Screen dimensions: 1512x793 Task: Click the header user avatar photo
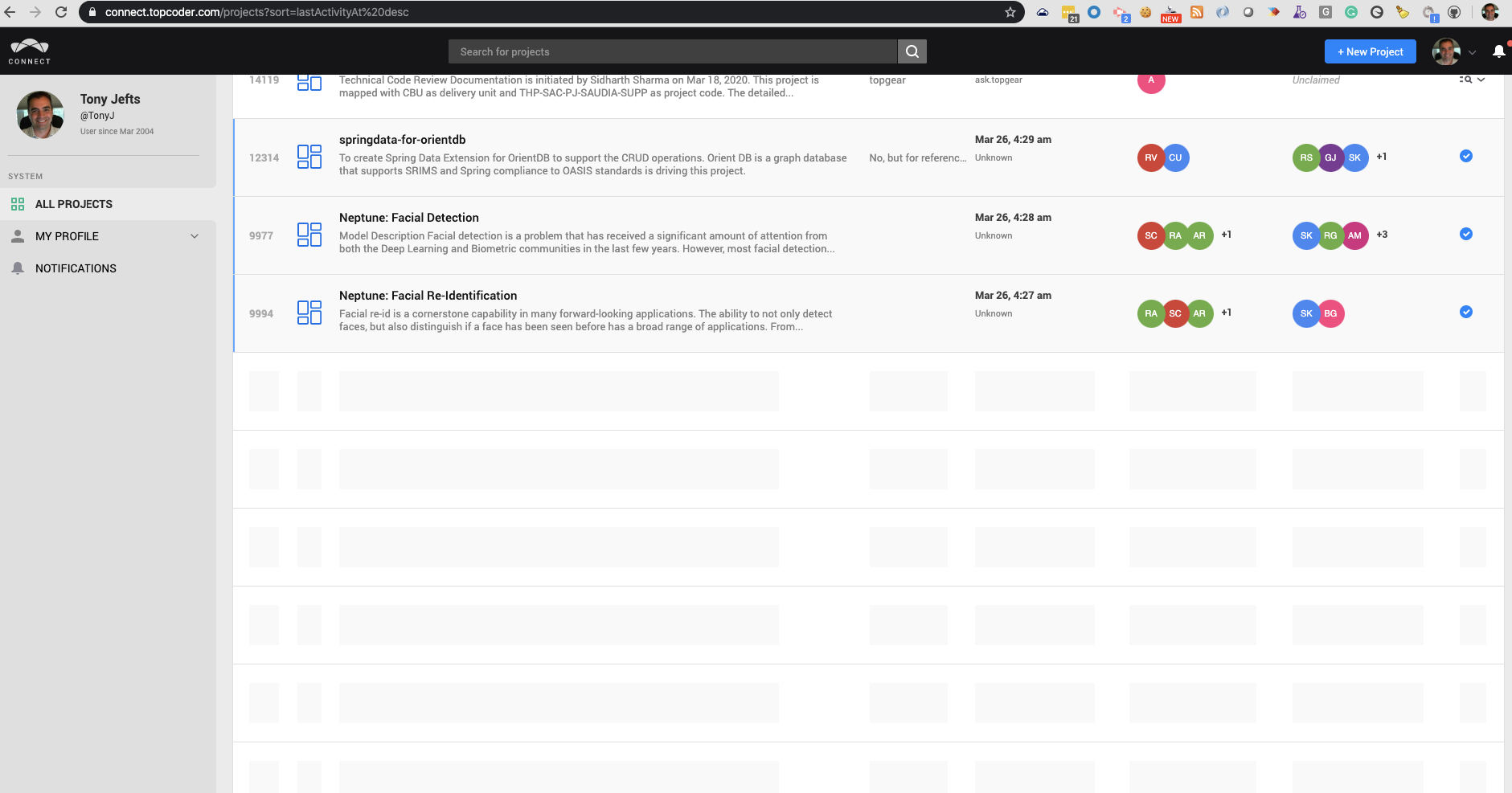click(x=1446, y=51)
